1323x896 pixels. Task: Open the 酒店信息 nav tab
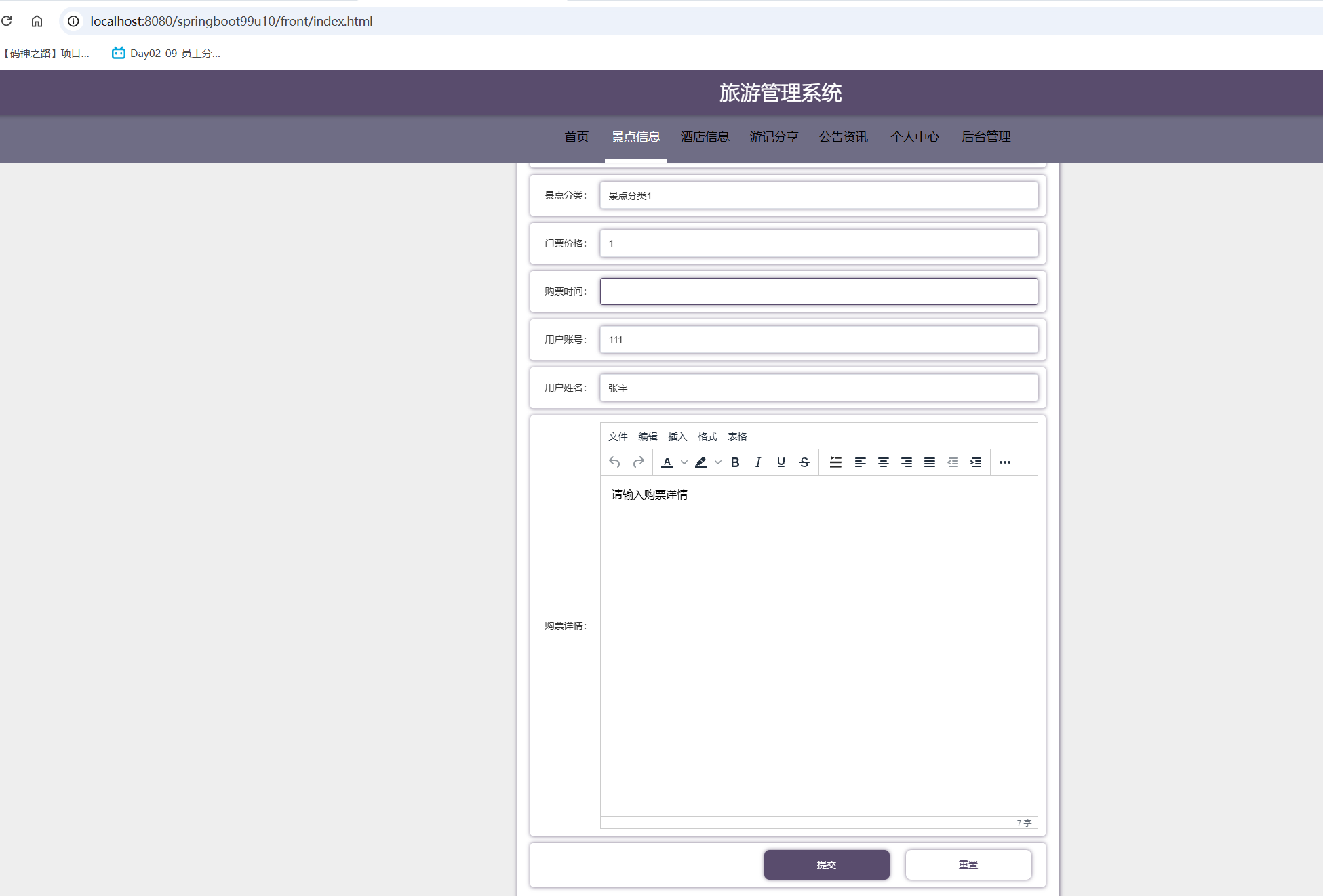pos(705,137)
